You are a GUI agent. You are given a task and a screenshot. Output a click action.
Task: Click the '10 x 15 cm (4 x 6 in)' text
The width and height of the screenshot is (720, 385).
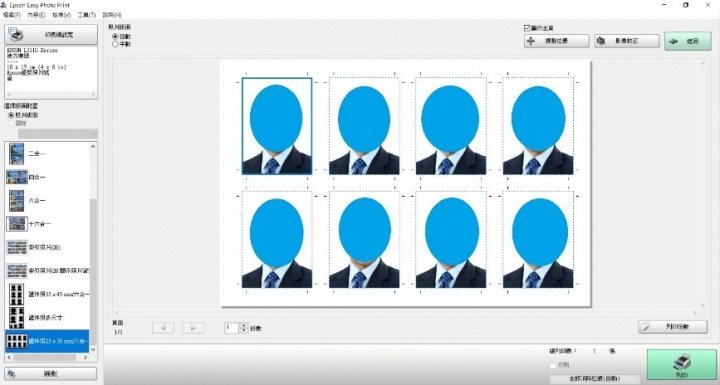click(37, 67)
